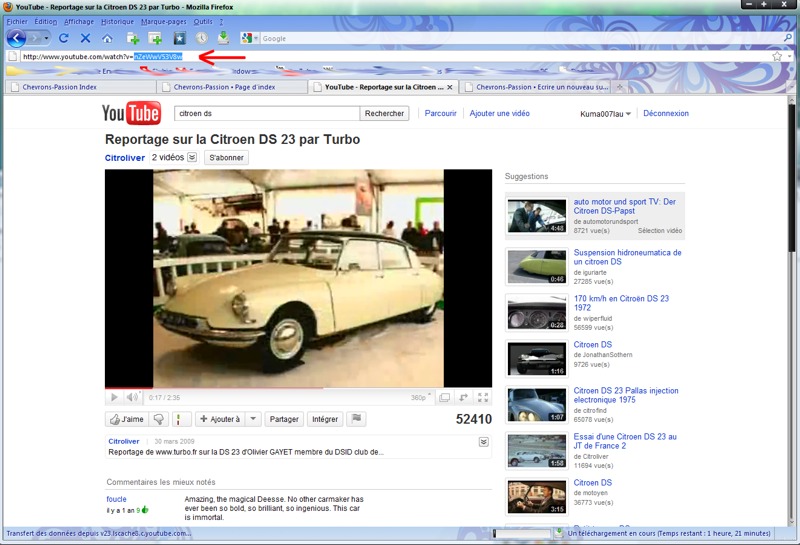The width and height of the screenshot is (800, 545).
Task: Open the Outils menu
Action: click(x=203, y=22)
